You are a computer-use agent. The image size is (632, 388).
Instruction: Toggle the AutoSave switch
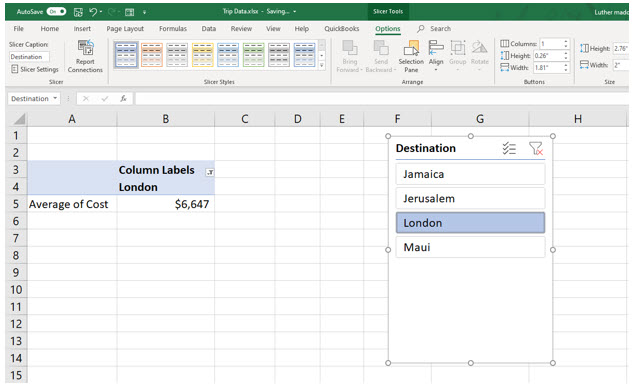tap(56, 12)
